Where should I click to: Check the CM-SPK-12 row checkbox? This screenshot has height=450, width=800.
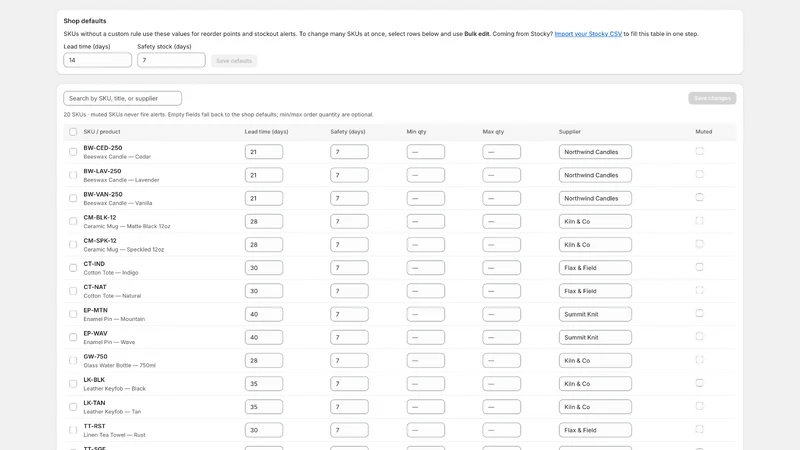(x=73, y=244)
